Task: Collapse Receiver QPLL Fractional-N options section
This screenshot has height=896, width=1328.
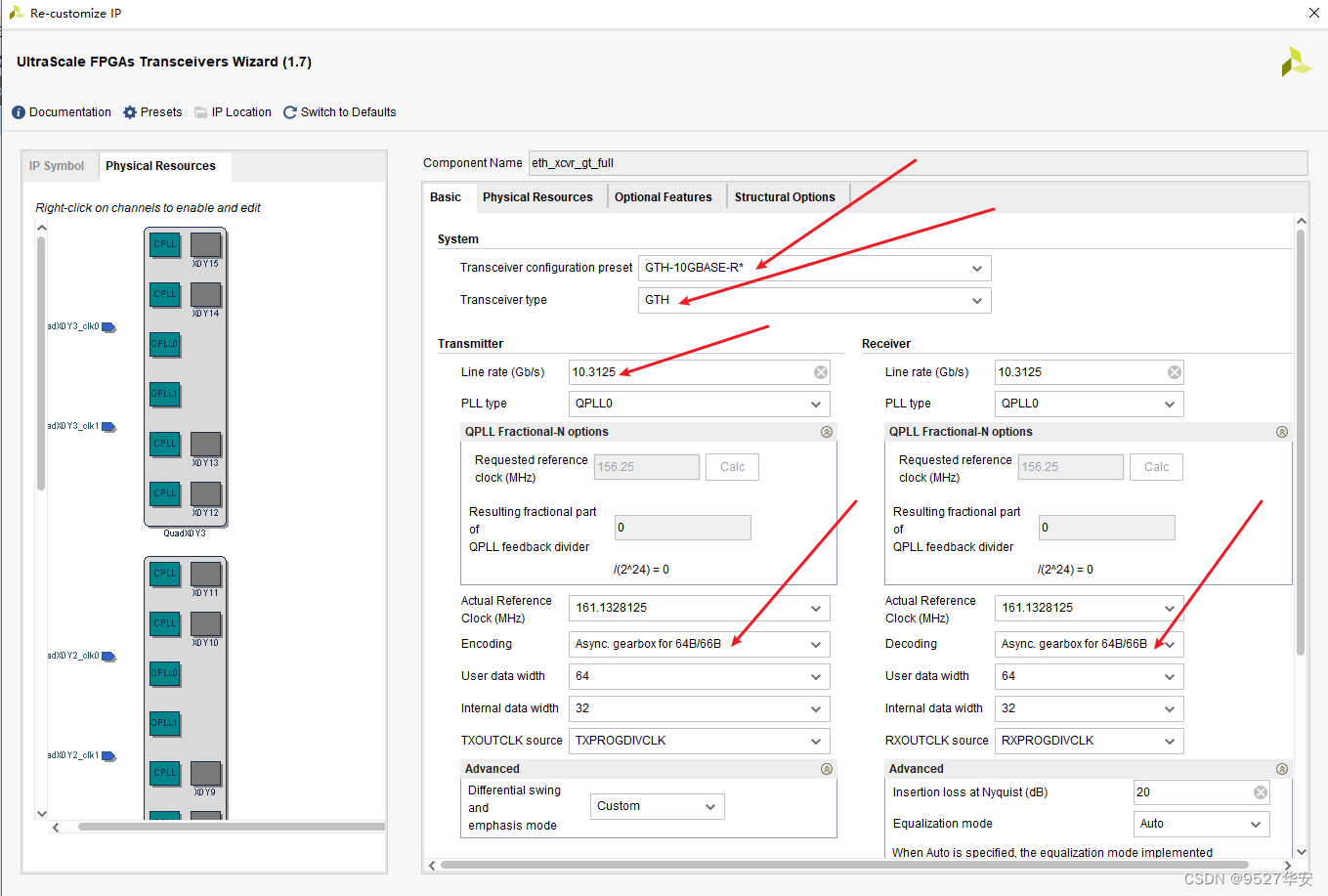Action: [1282, 432]
